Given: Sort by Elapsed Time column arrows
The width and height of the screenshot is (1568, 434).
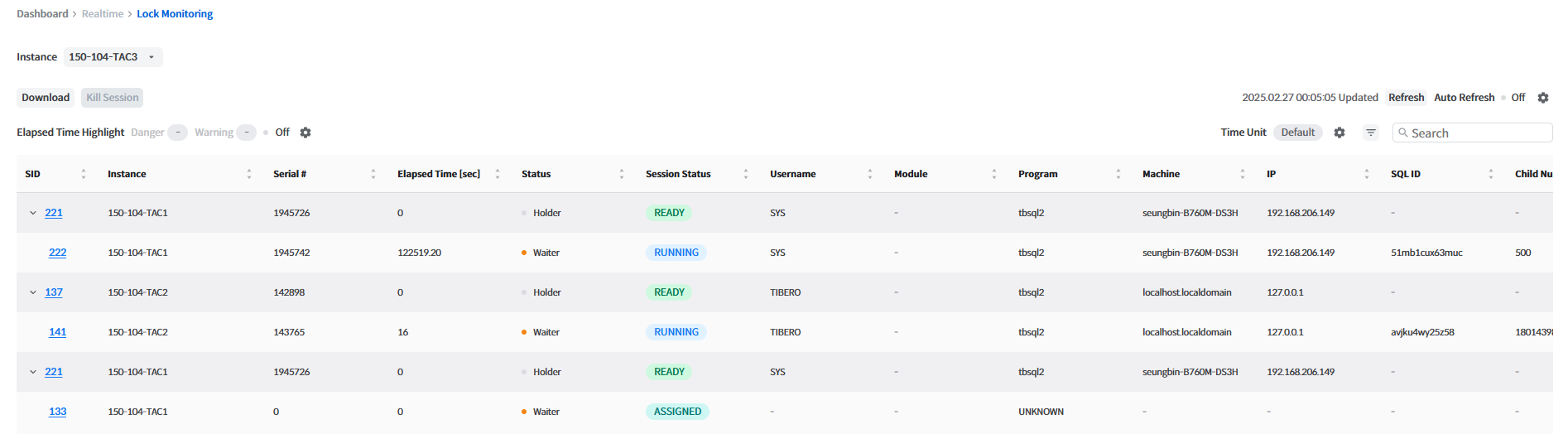Looking at the screenshot, I should [498, 174].
